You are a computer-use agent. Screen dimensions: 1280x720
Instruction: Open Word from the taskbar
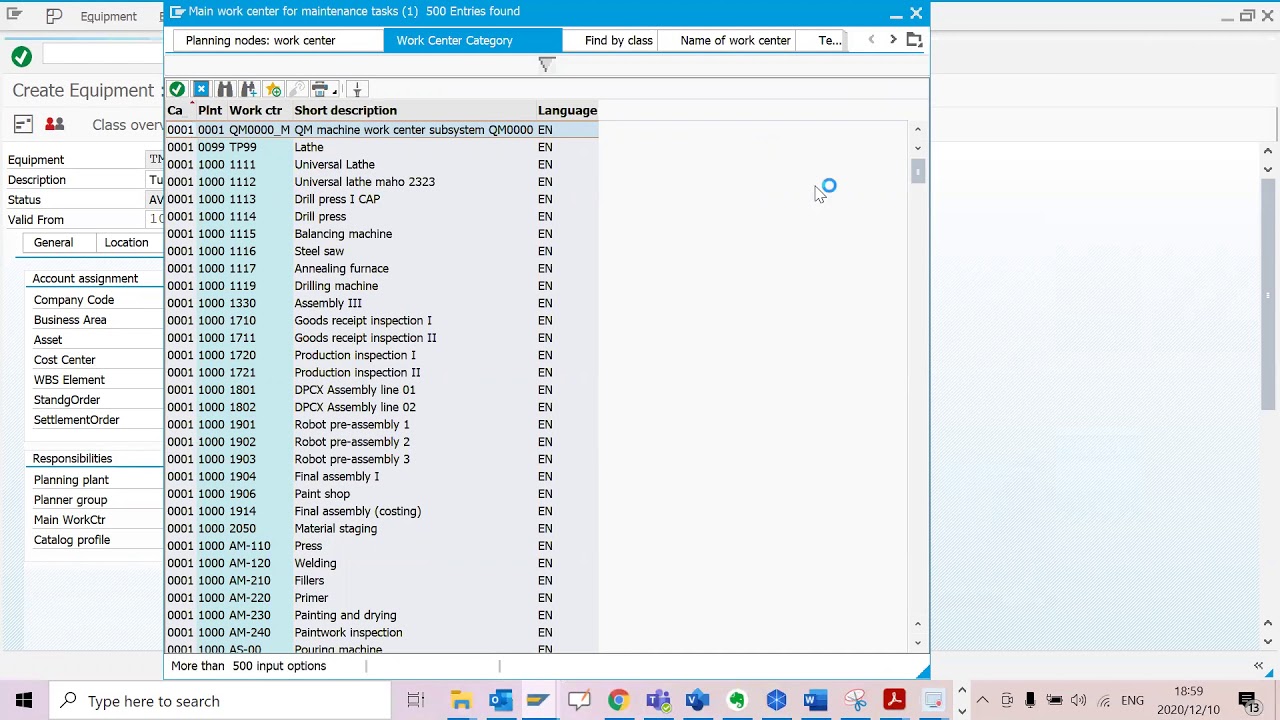tap(815, 701)
